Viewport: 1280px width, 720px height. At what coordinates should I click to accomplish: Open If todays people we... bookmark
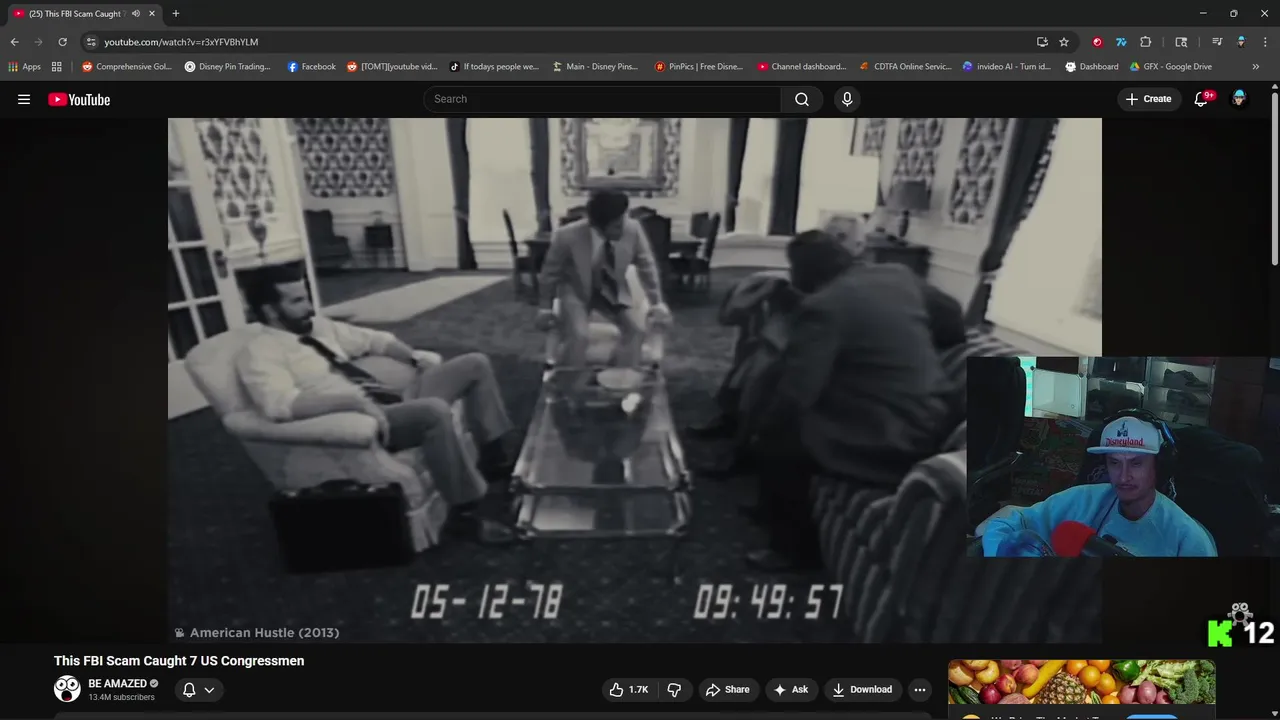tap(494, 67)
